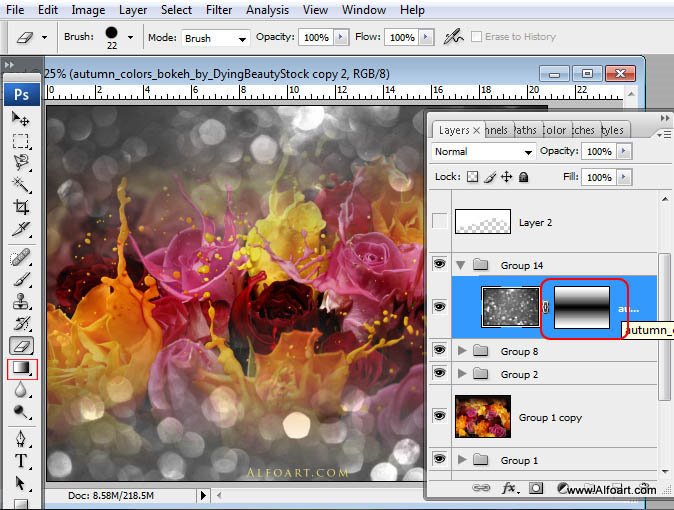The width and height of the screenshot is (674, 510).
Task: Show Layer 2 visibility box
Action: tap(439, 221)
